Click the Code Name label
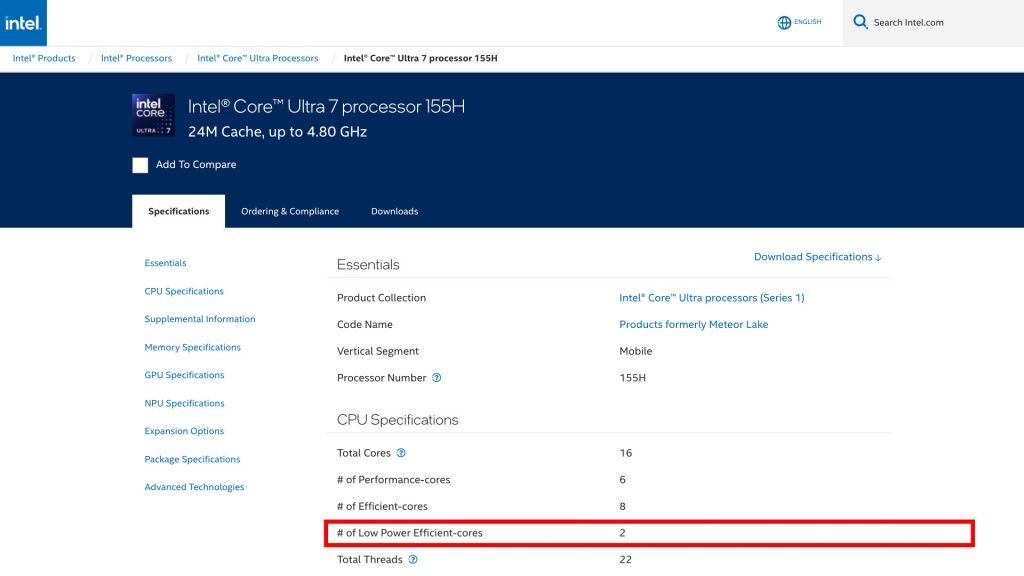The width and height of the screenshot is (1024, 576). [x=364, y=325]
